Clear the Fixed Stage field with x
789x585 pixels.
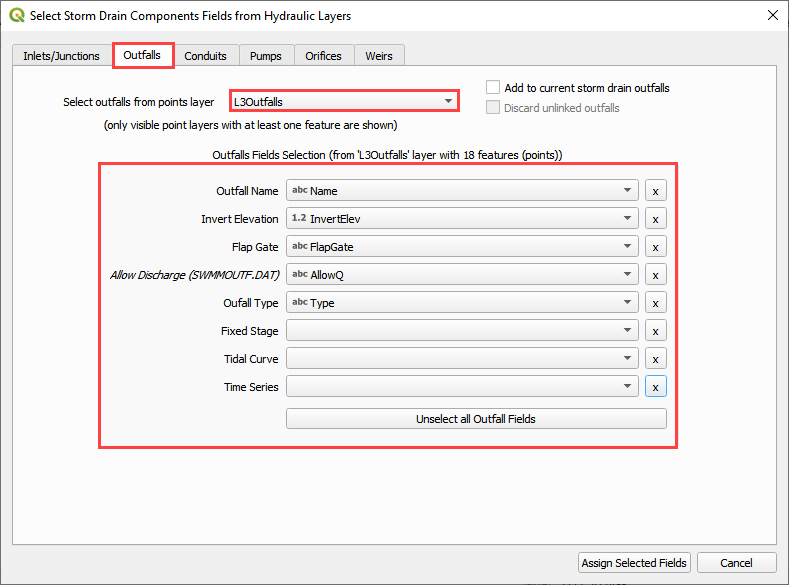[x=655, y=331]
